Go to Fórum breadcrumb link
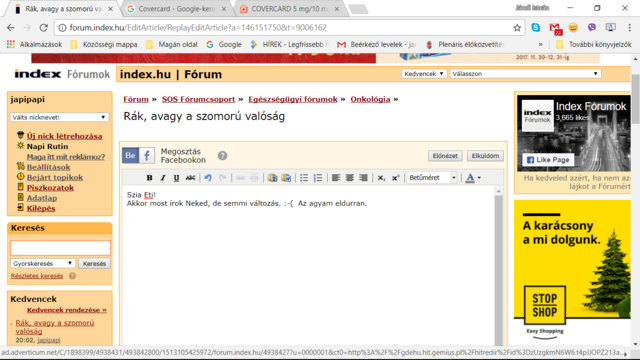 tap(136, 99)
